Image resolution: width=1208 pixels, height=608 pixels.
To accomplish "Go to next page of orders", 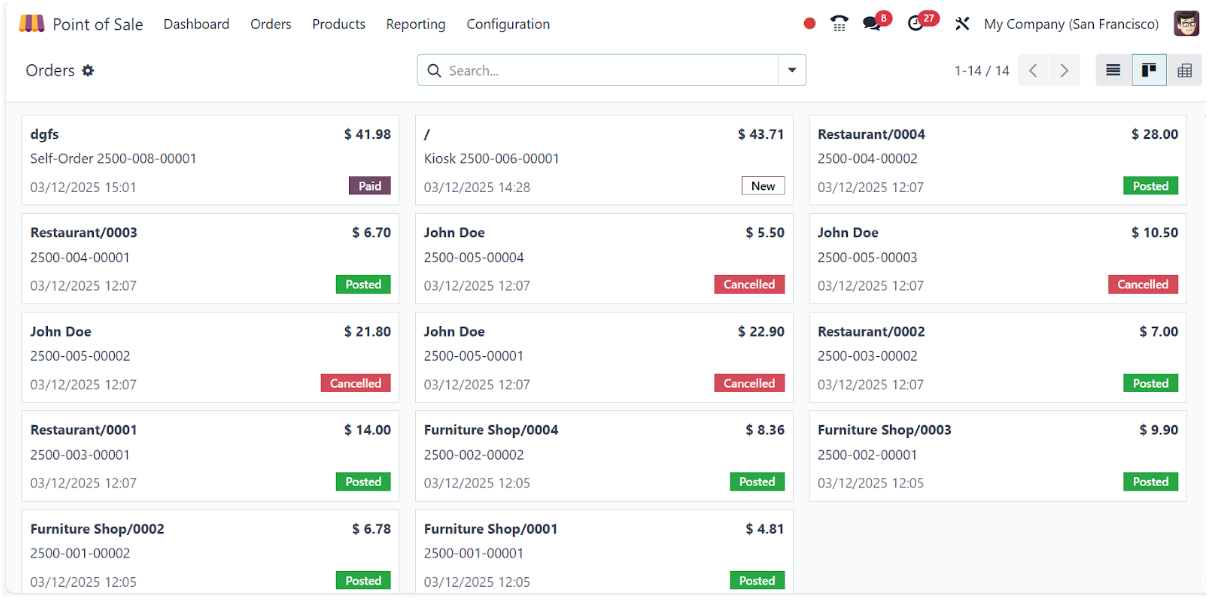I will pyautogui.click(x=1064, y=71).
